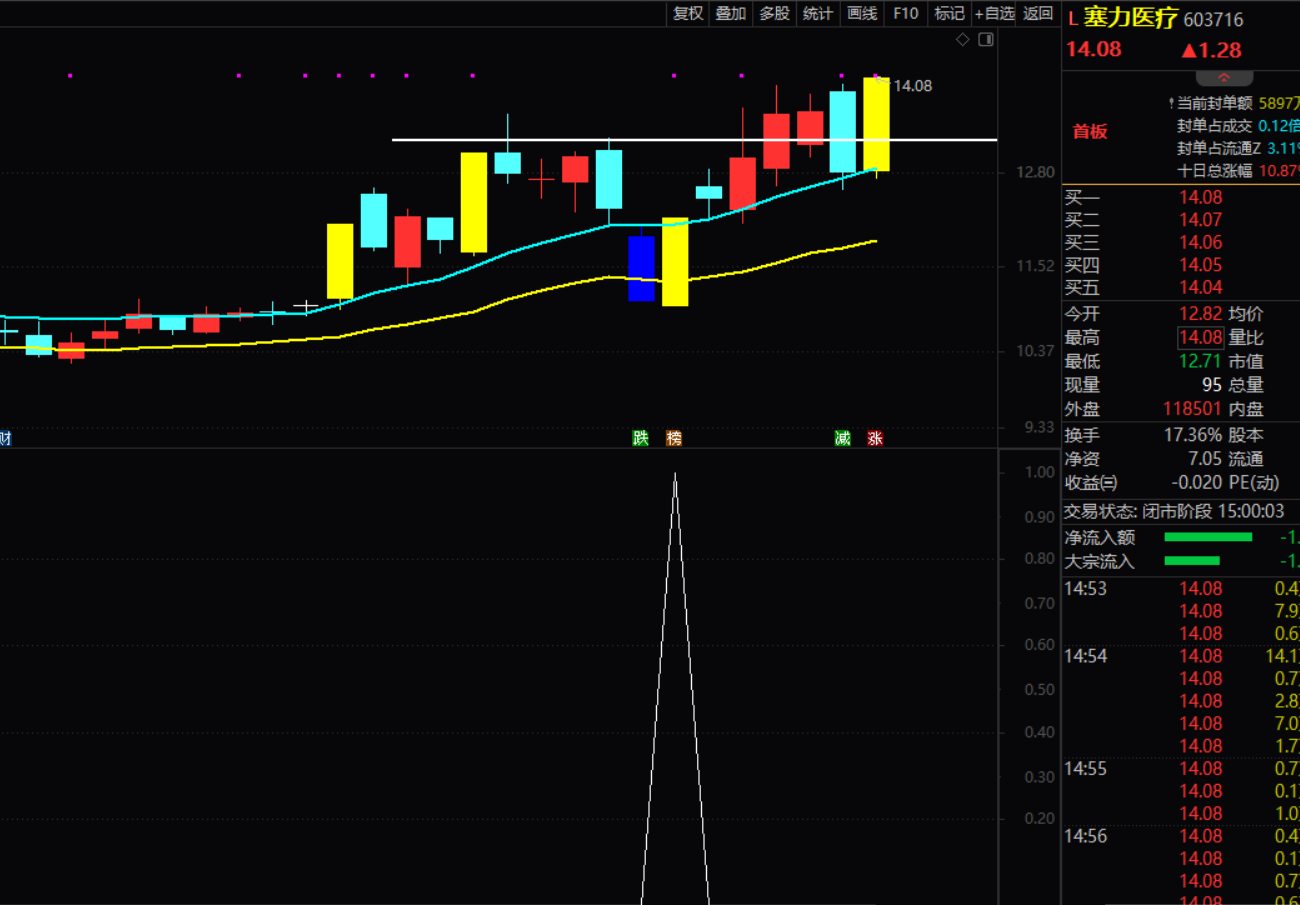Click the latest yellow candle at 14.08
The width and height of the screenshot is (1300, 905).
[877, 124]
